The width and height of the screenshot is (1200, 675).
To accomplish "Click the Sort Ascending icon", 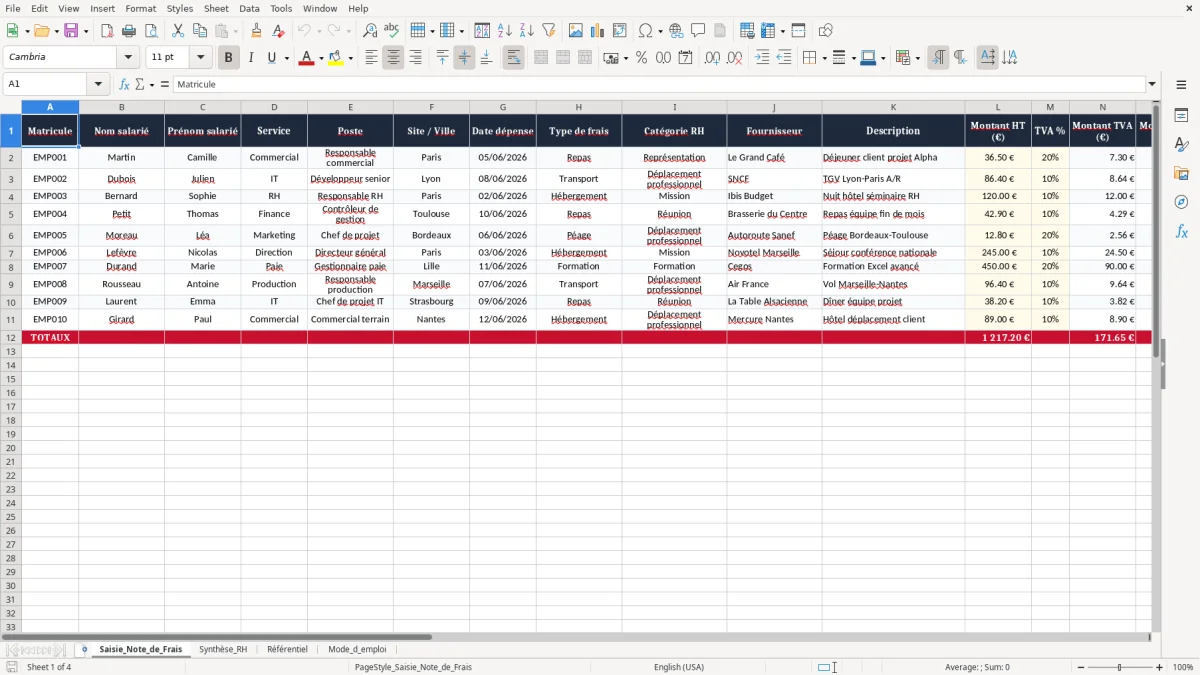I will [505, 31].
